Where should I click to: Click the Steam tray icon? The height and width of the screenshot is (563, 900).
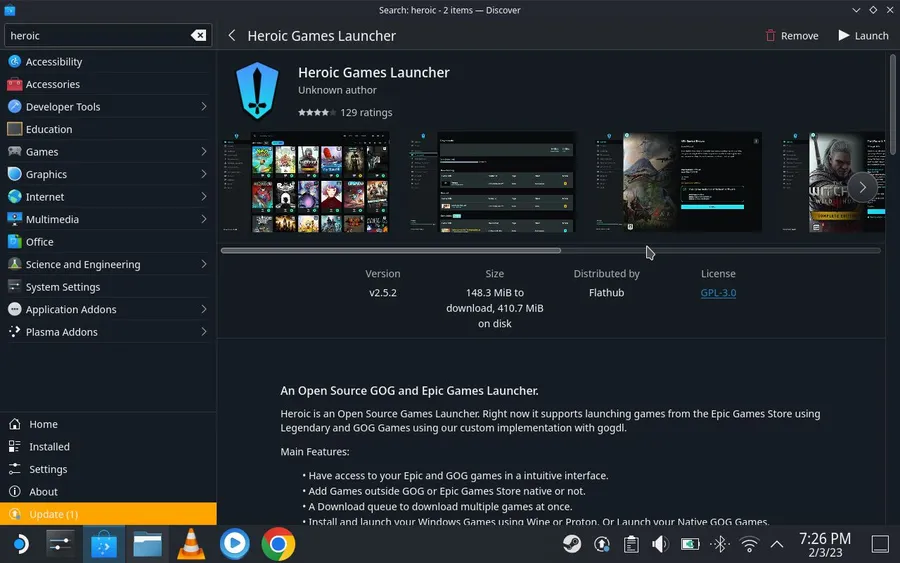coord(572,543)
